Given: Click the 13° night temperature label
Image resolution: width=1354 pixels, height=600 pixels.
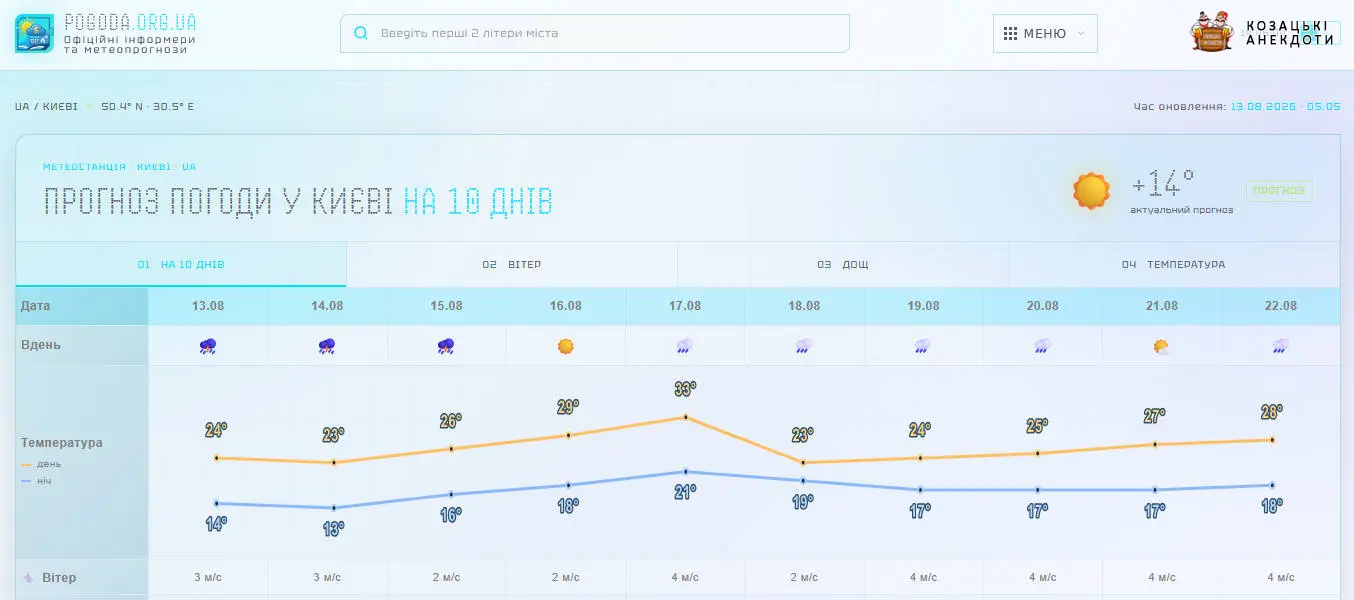Looking at the screenshot, I should (x=333, y=528).
